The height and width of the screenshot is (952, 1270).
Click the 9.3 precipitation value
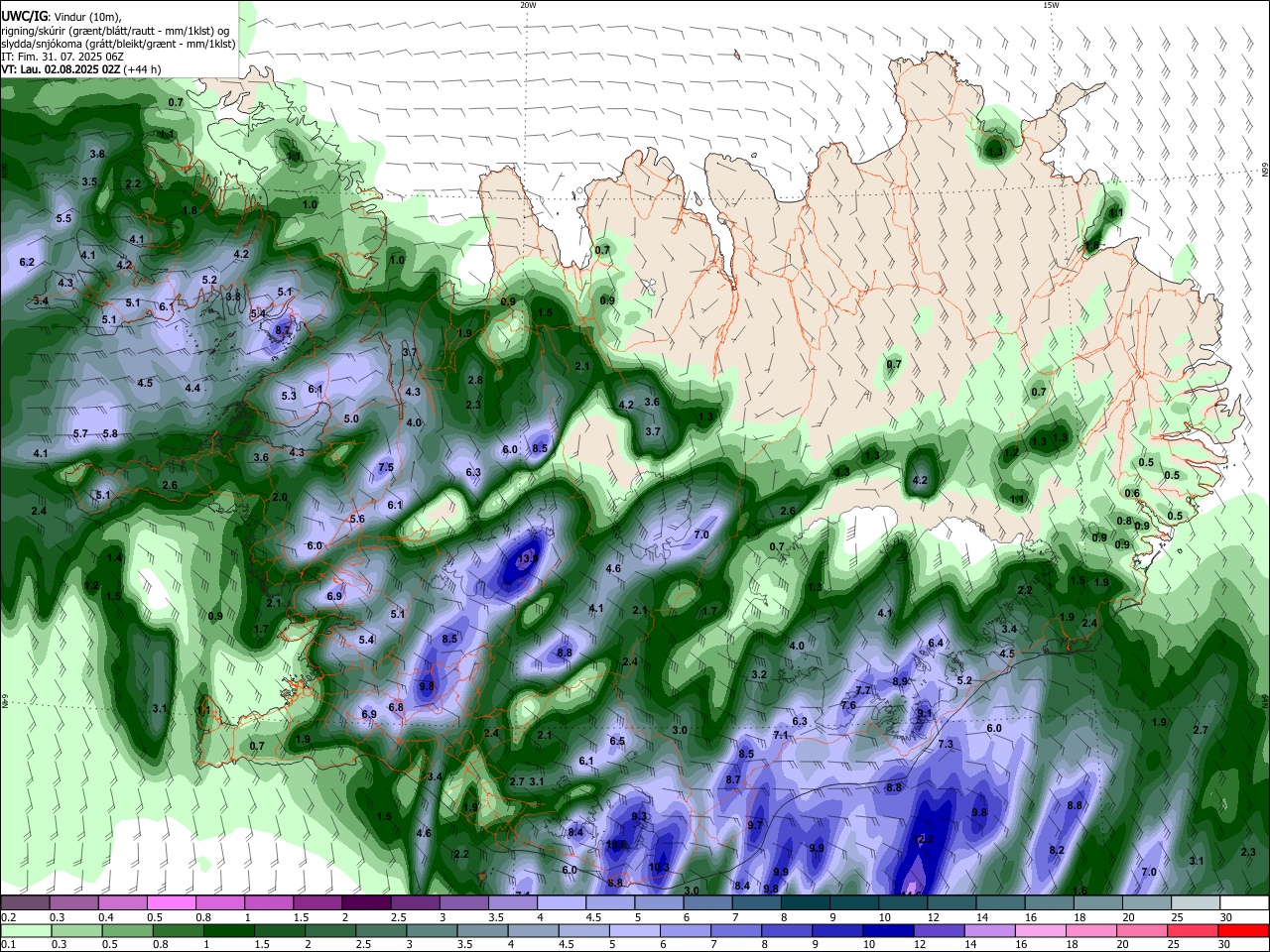[639, 816]
